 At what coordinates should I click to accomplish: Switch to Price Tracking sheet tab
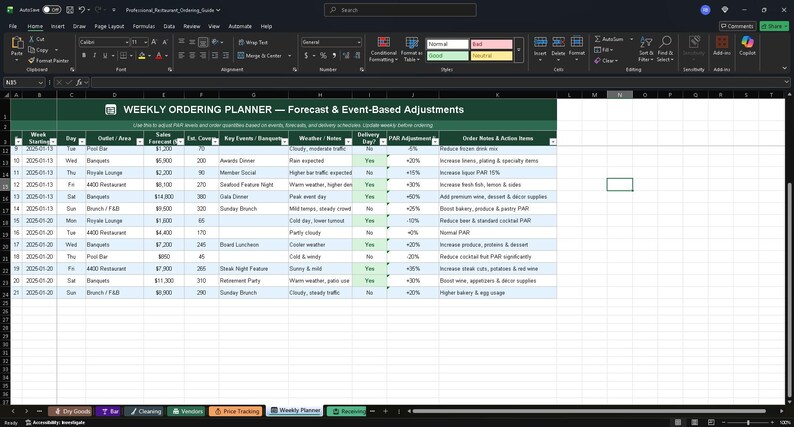click(236, 411)
